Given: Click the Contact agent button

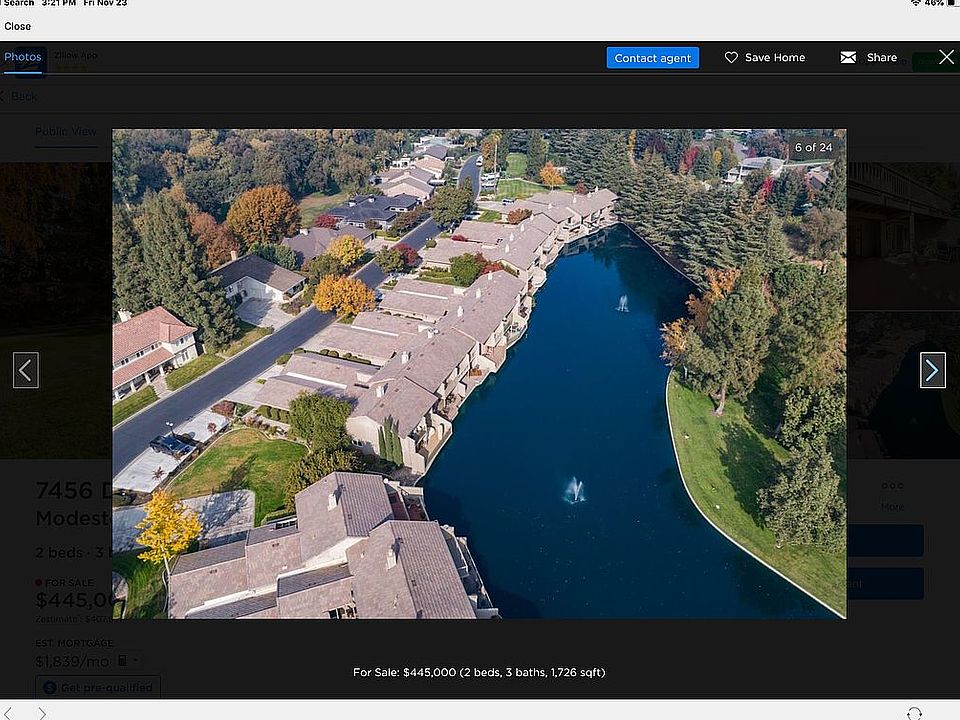Looking at the screenshot, I should click(x=653, y=58).
